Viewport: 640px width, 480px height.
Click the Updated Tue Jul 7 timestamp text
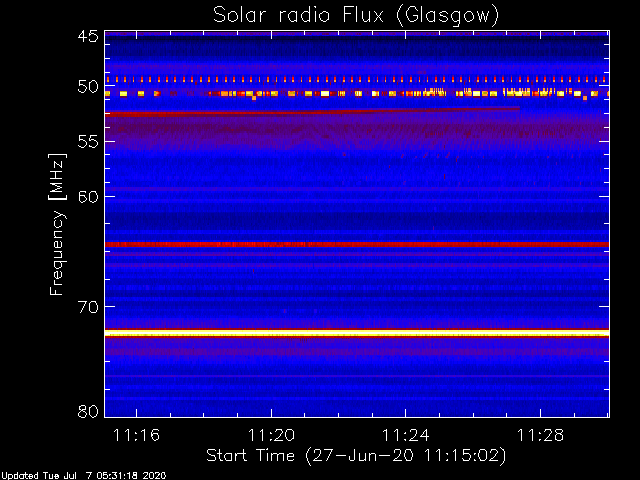pos(83,475)
